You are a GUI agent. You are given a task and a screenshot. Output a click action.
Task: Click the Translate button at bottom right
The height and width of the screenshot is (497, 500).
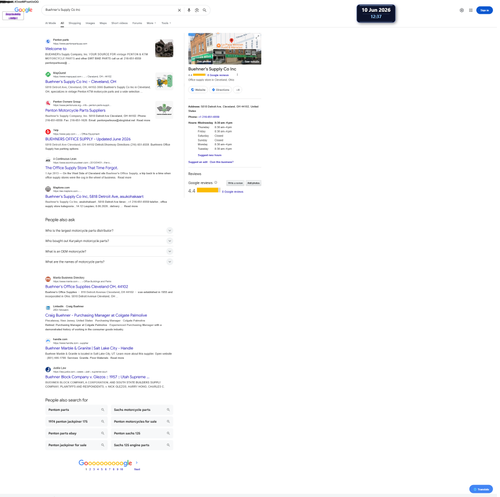pyautogui.click(x=481, y=489)
